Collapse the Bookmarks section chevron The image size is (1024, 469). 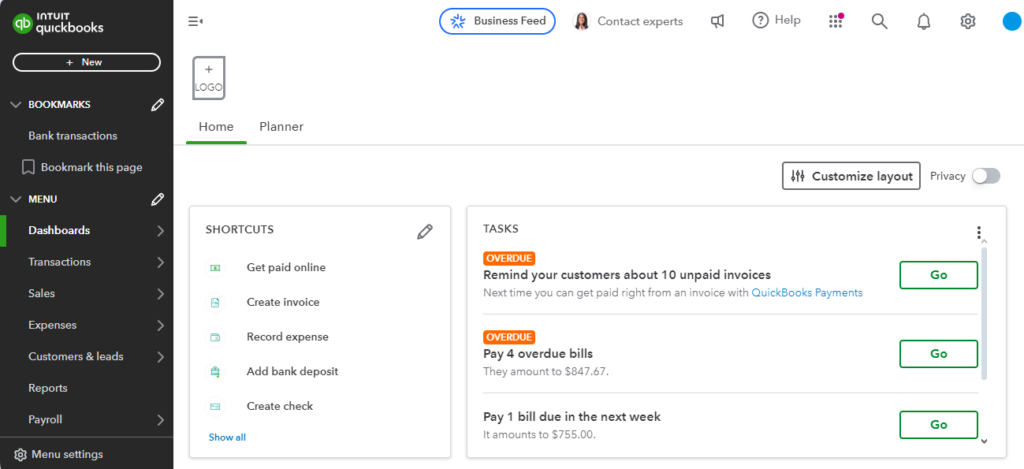click(16, 105)
